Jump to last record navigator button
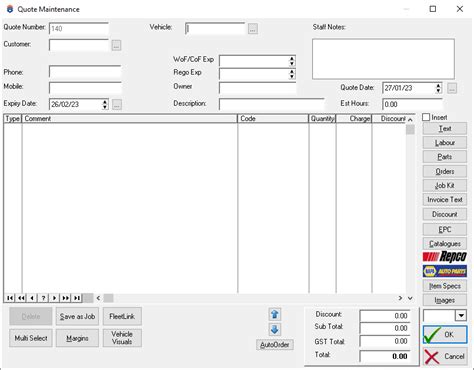 point(77,298)
